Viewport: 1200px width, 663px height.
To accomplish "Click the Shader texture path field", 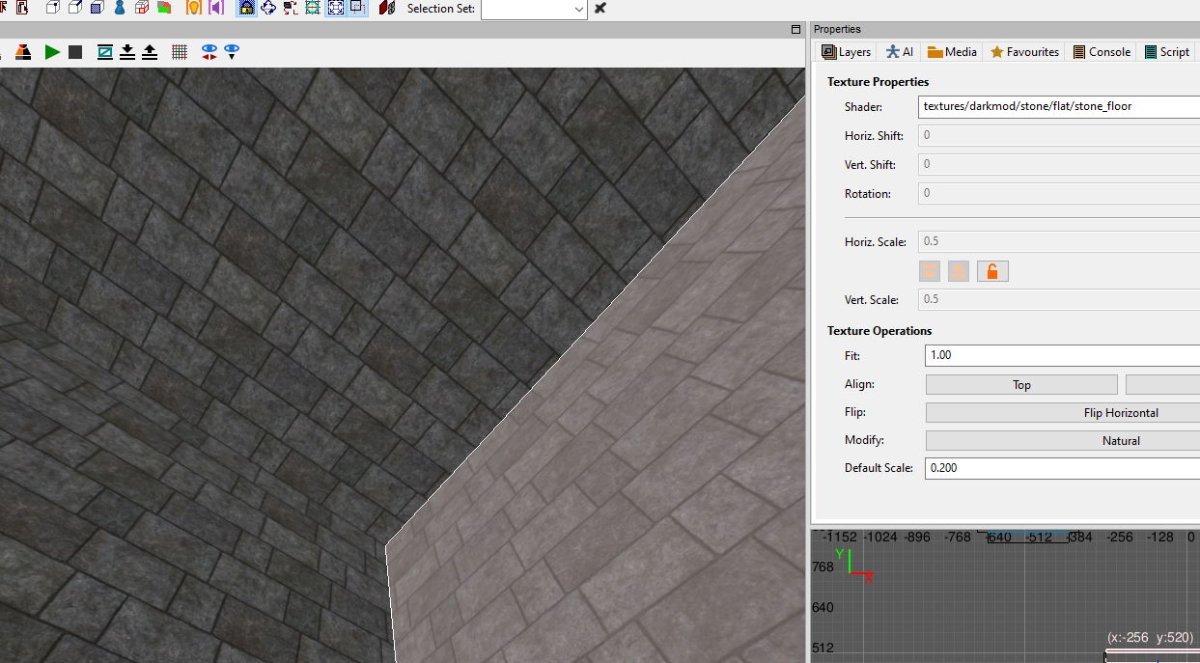I will pos(1059,106).
